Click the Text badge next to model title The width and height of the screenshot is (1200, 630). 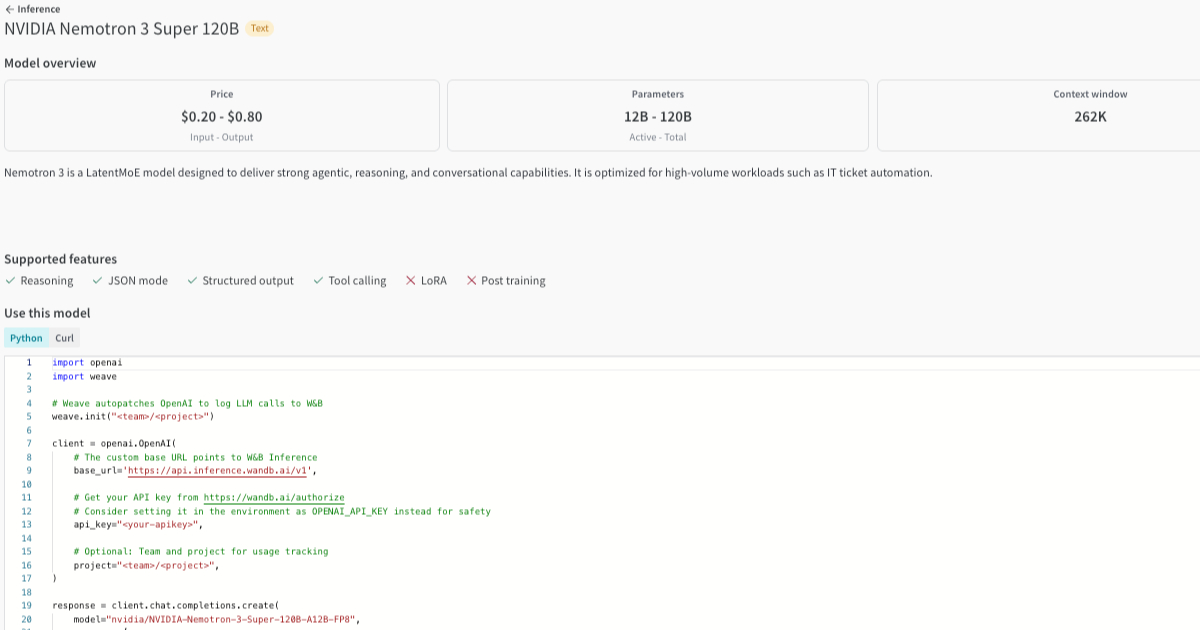[260, 28]
